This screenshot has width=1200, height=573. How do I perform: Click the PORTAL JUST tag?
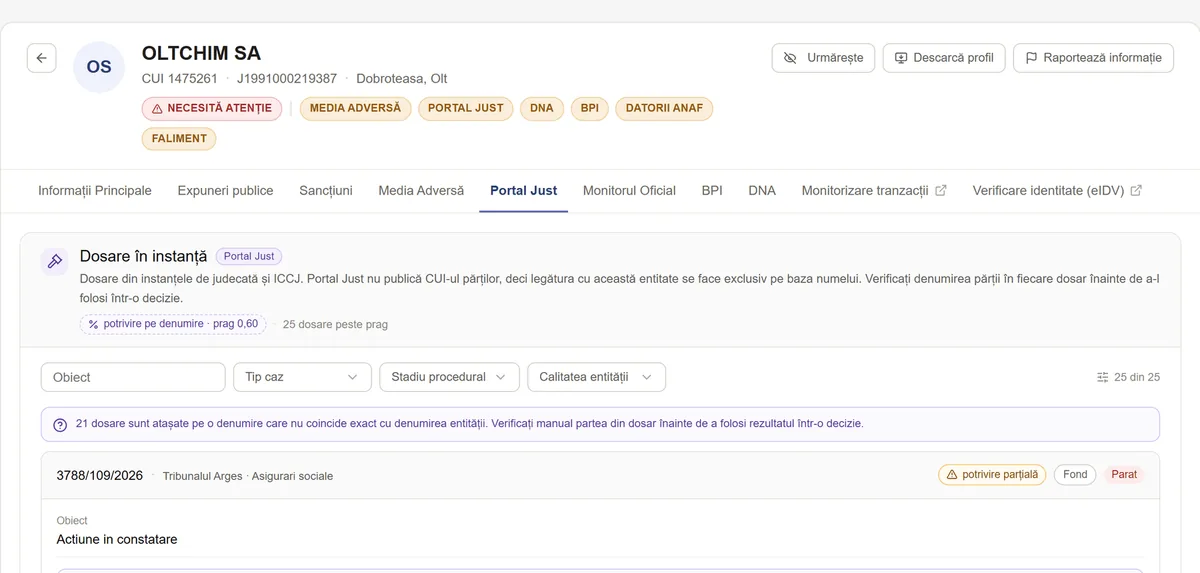pos(466,108)
